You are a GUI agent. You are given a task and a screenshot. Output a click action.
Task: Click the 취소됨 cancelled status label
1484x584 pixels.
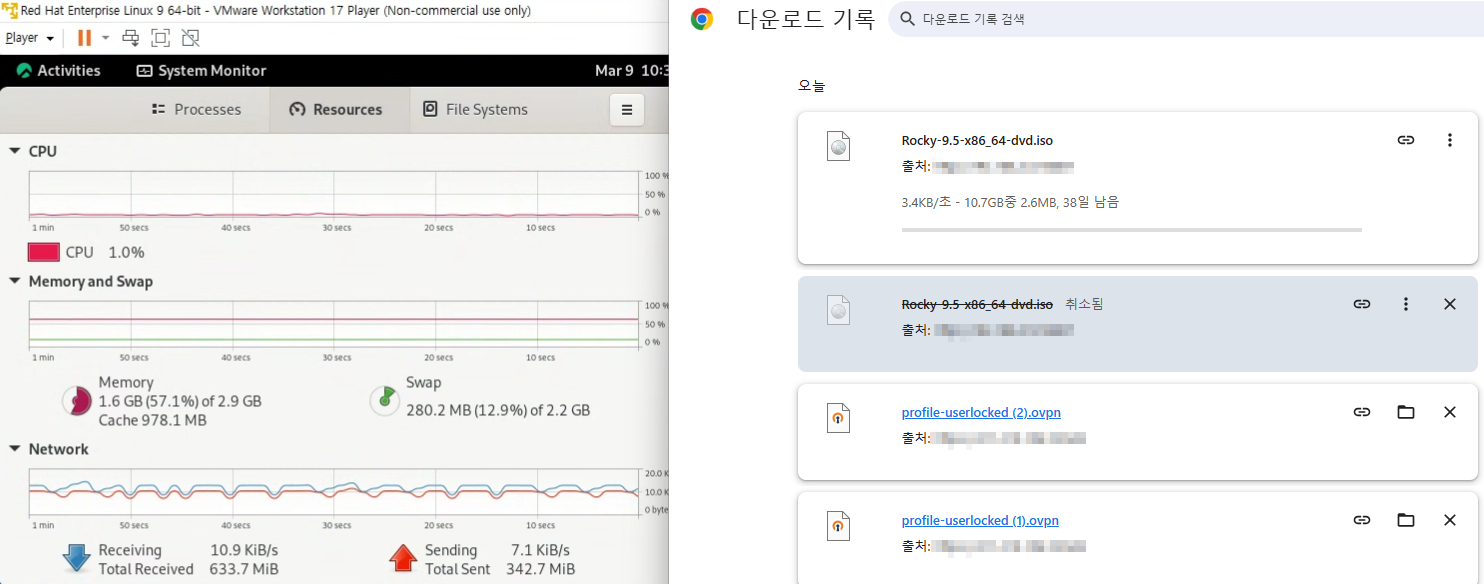click(x=1084, y=304)
